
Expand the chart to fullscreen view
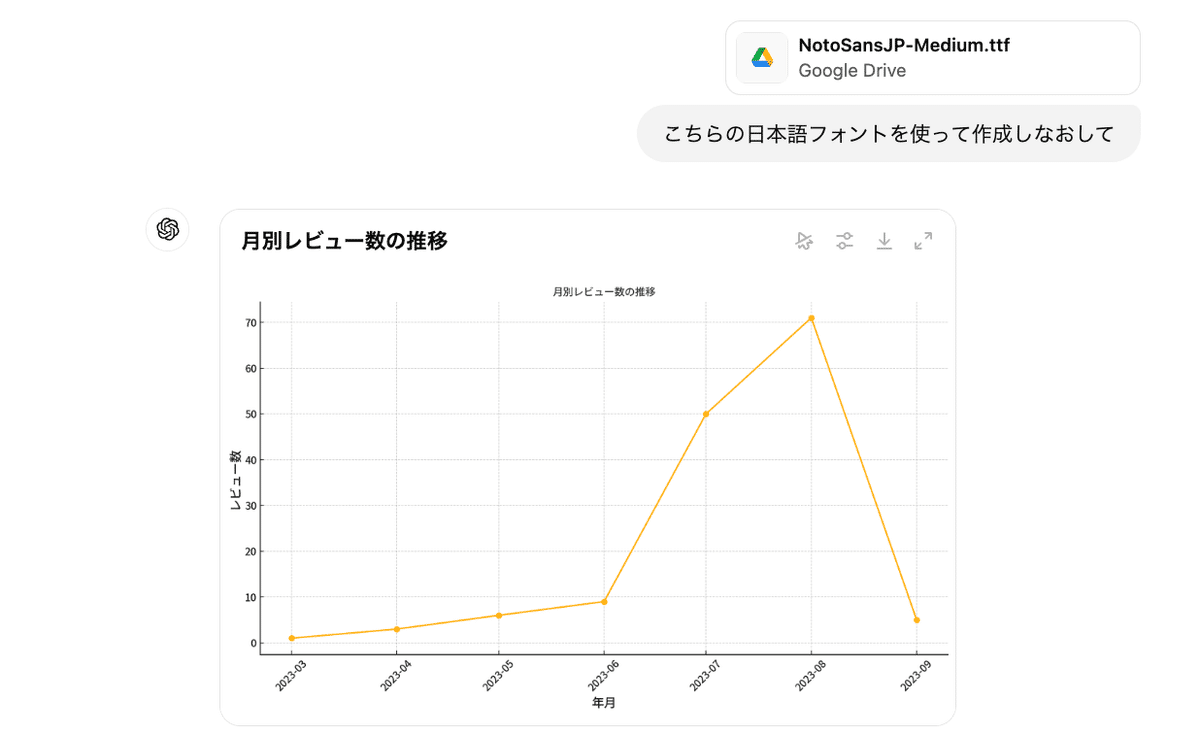tap(923, 241)
